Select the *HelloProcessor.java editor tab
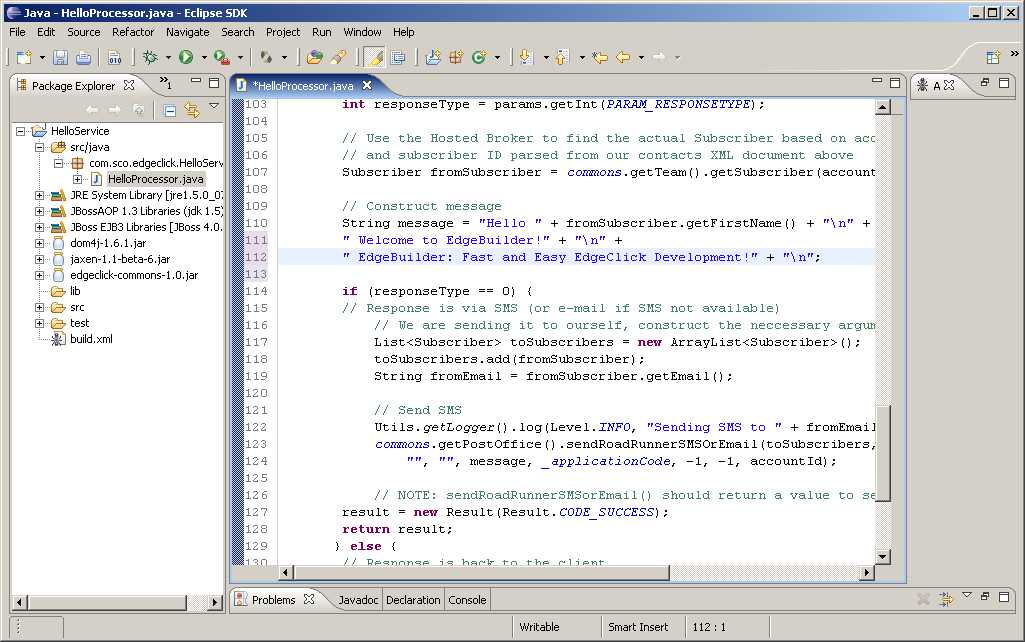 tap(303, 86)
